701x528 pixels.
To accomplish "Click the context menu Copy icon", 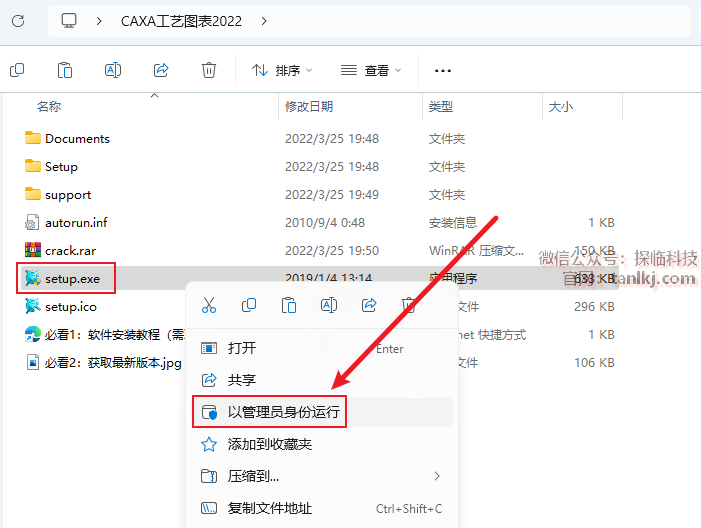I will 249,305.
